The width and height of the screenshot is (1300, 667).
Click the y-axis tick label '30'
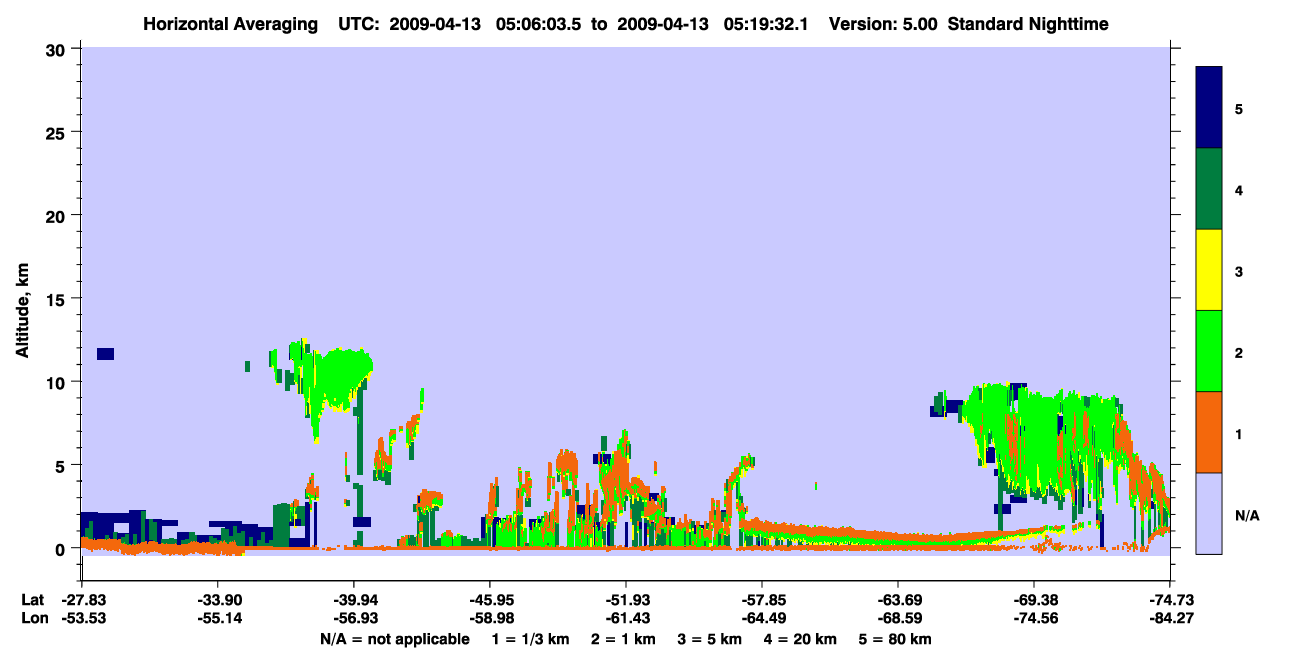point(58,49)
